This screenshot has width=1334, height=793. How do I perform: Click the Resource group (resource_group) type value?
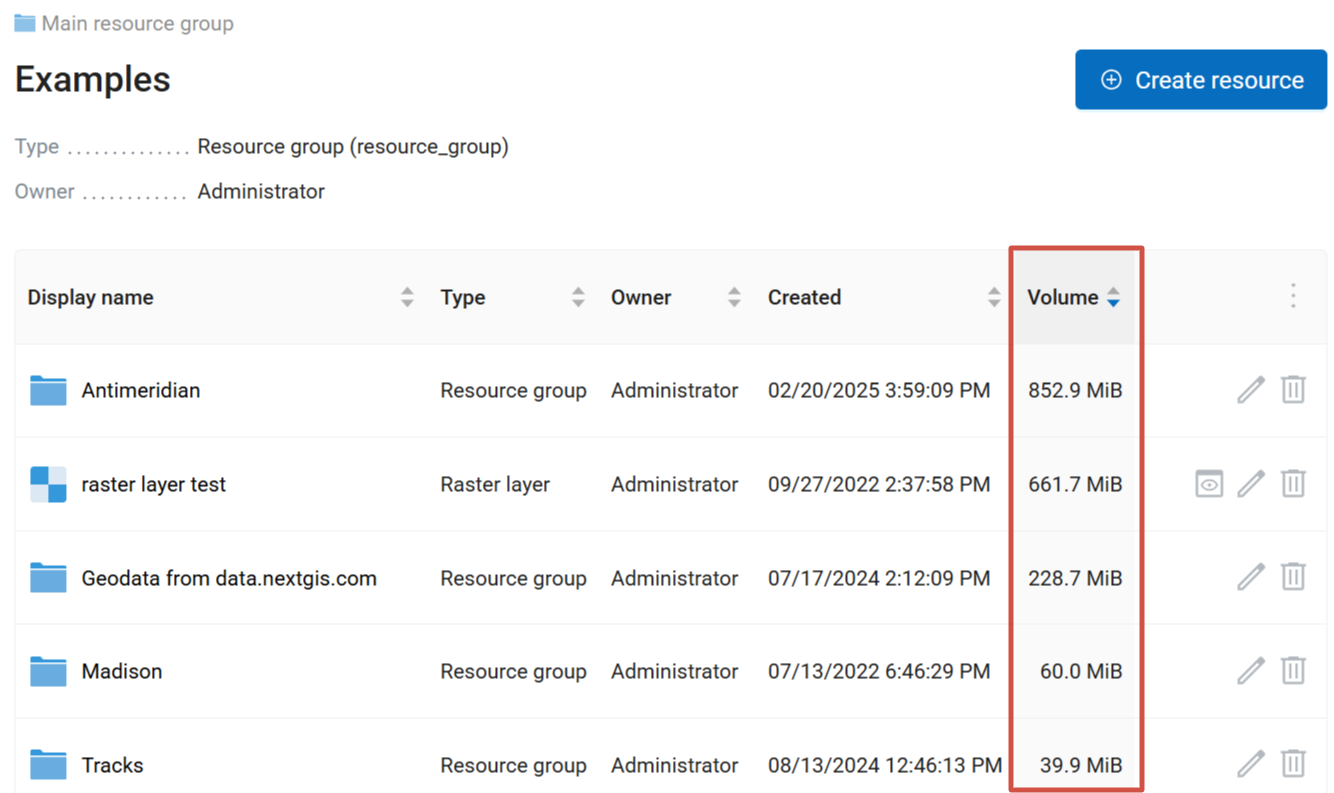click(353, 147)
